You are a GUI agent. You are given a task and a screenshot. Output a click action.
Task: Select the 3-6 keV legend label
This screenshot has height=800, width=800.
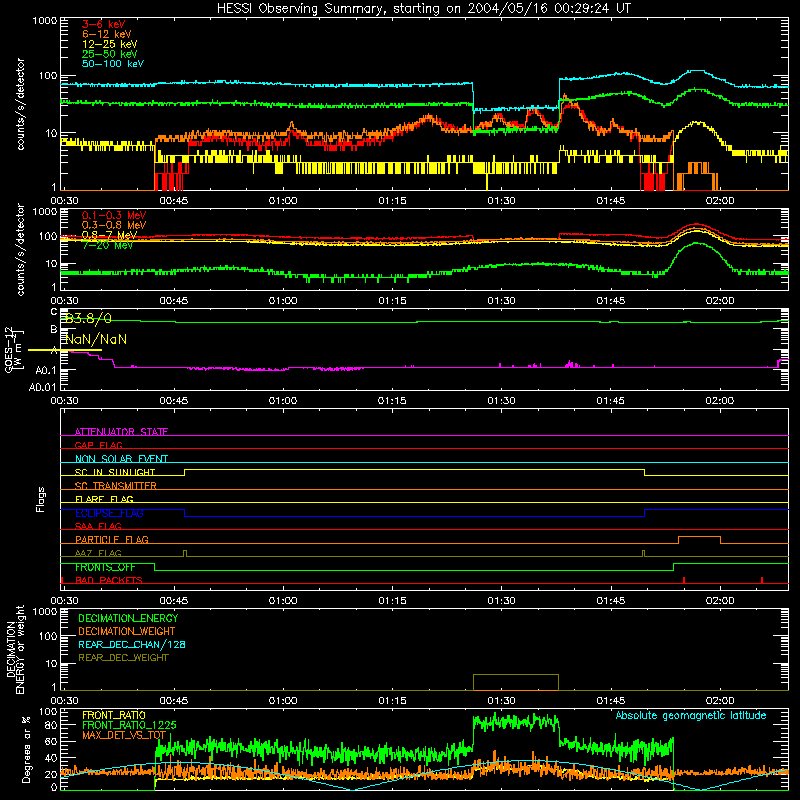coord(104,24)
